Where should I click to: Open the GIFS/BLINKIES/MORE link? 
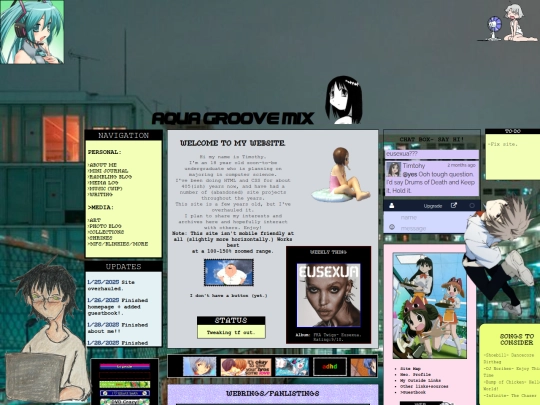coord(118,244)
